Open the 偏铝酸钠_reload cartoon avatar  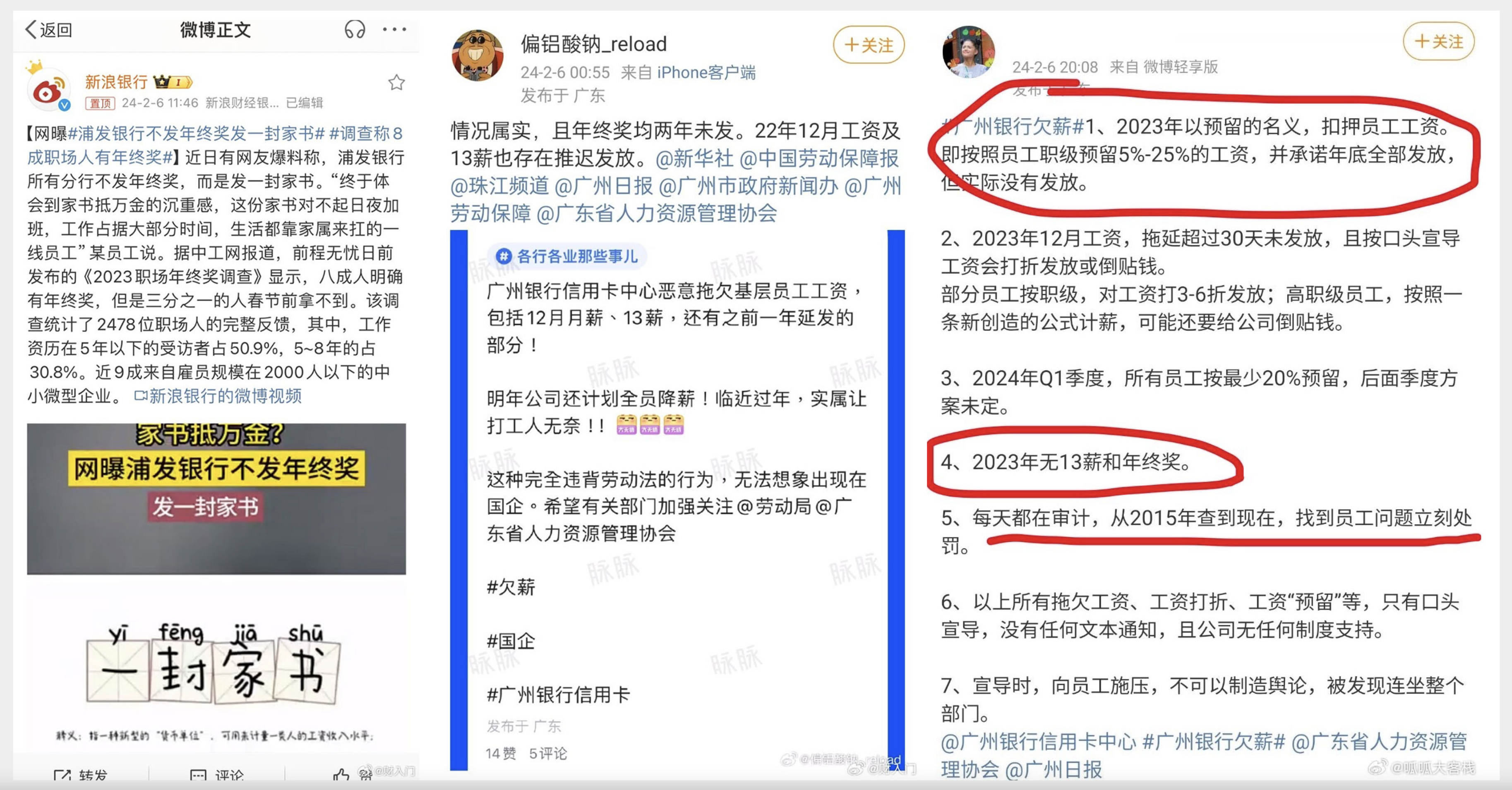click(477, 56)
